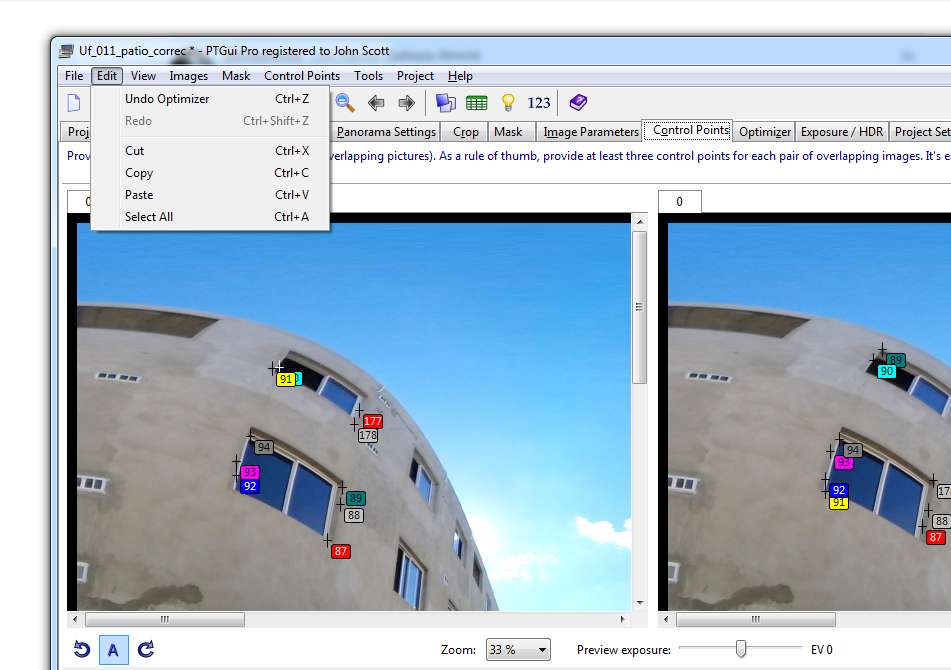Click the PTGui application title bar icon
The image size is (951, 670).
(x=66, y=51)
